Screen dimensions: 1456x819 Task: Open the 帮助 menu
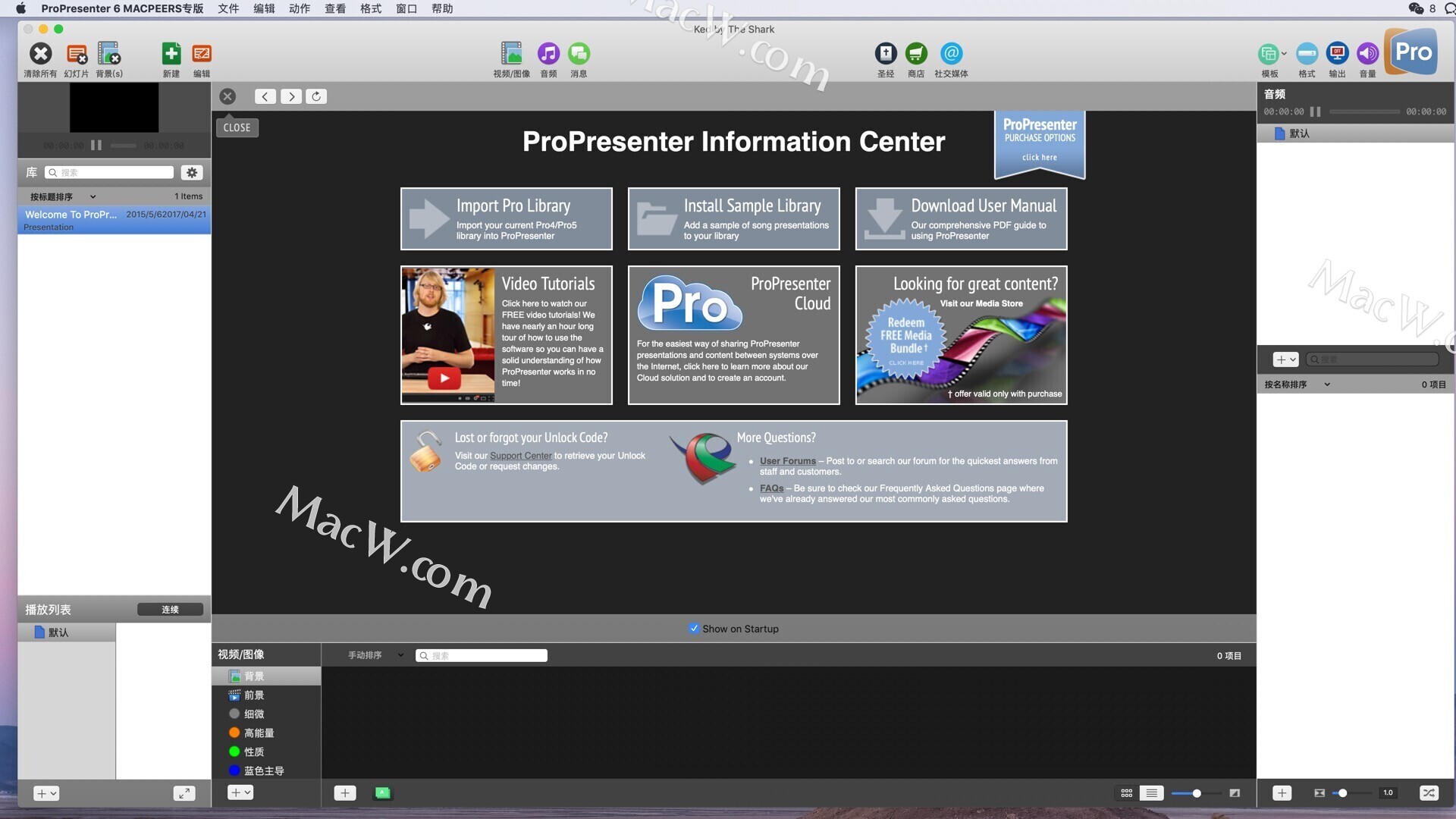click(442, 8)
